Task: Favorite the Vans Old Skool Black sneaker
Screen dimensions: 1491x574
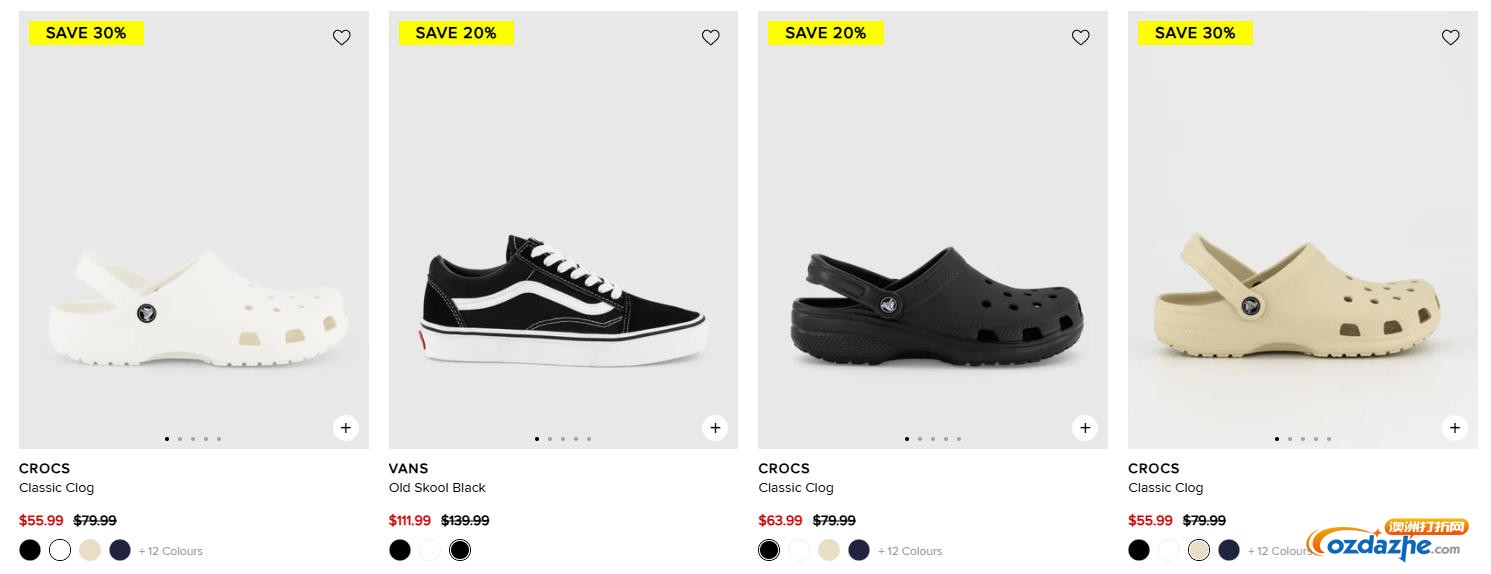Action: pyautogui.click(x=711, y=37)
